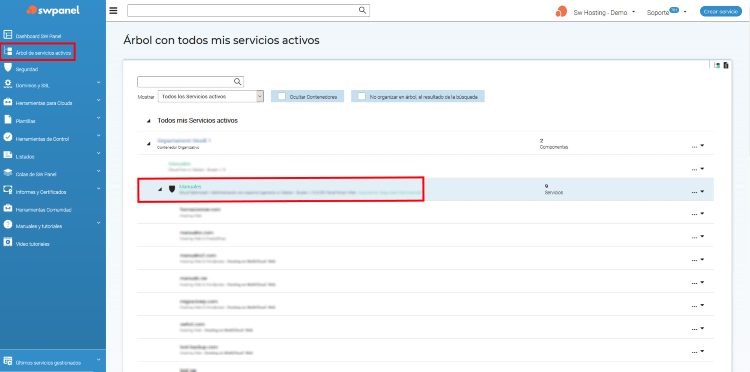Click the magnifier in the top search bar

[x=363, y=10]
